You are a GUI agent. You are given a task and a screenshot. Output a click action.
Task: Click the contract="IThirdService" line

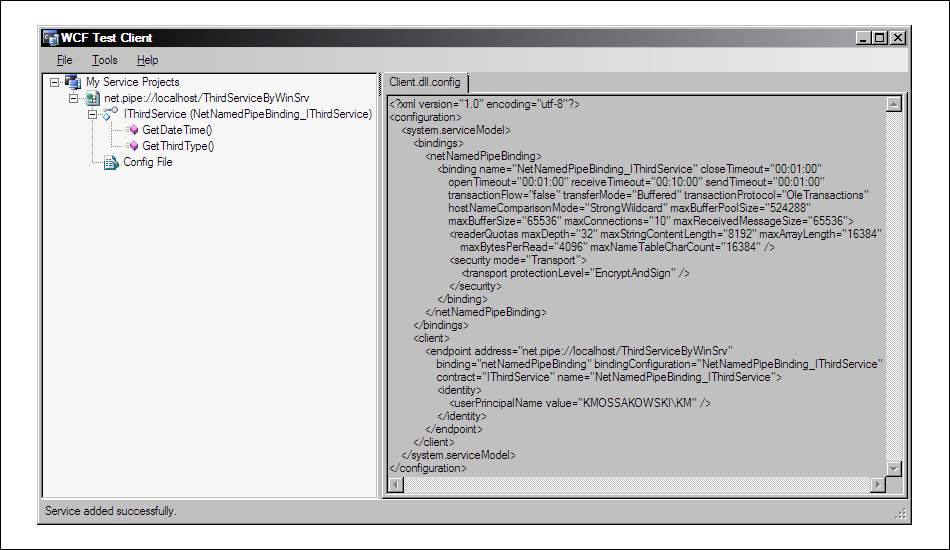click(609, 377)
